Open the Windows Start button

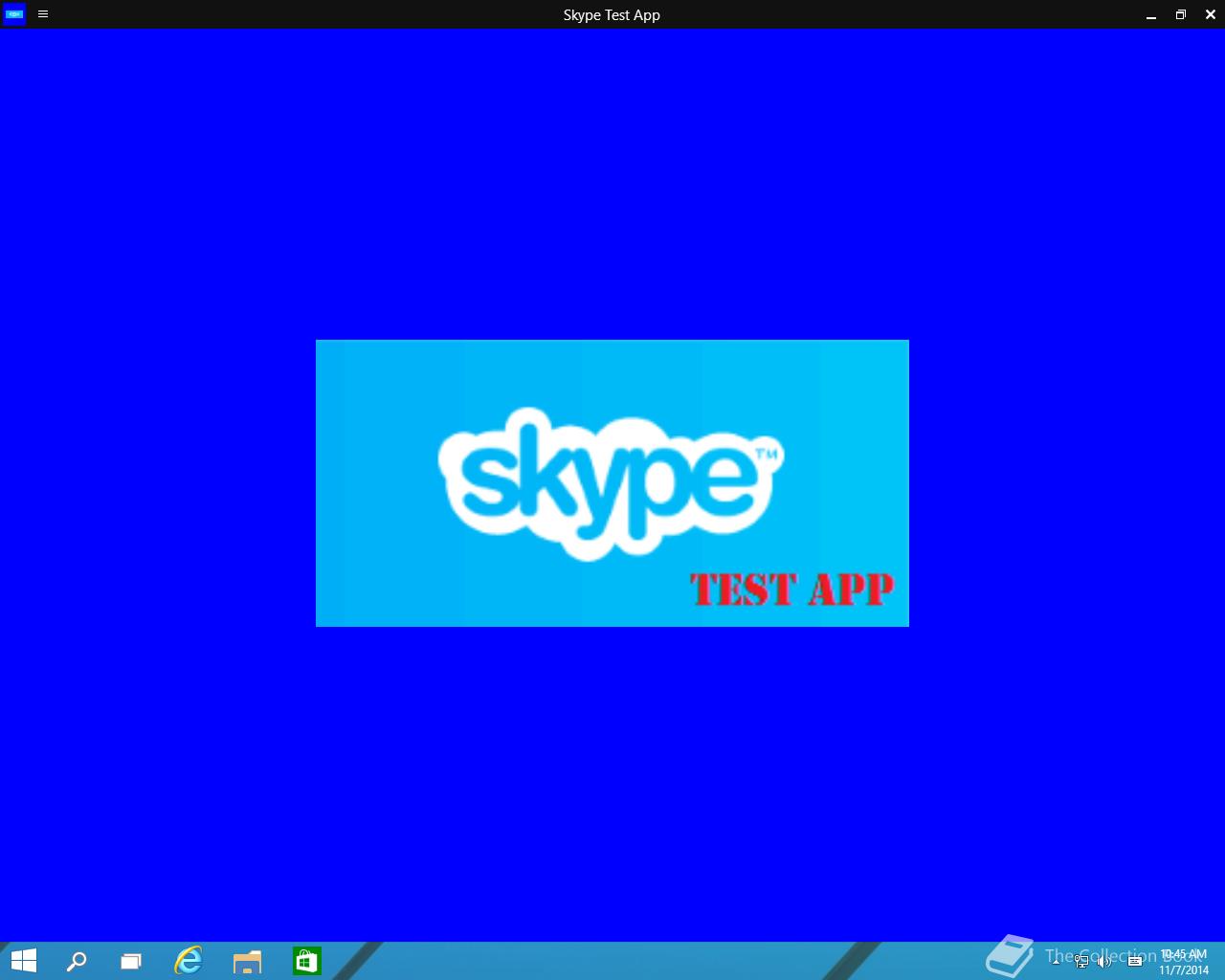[24, 961]
